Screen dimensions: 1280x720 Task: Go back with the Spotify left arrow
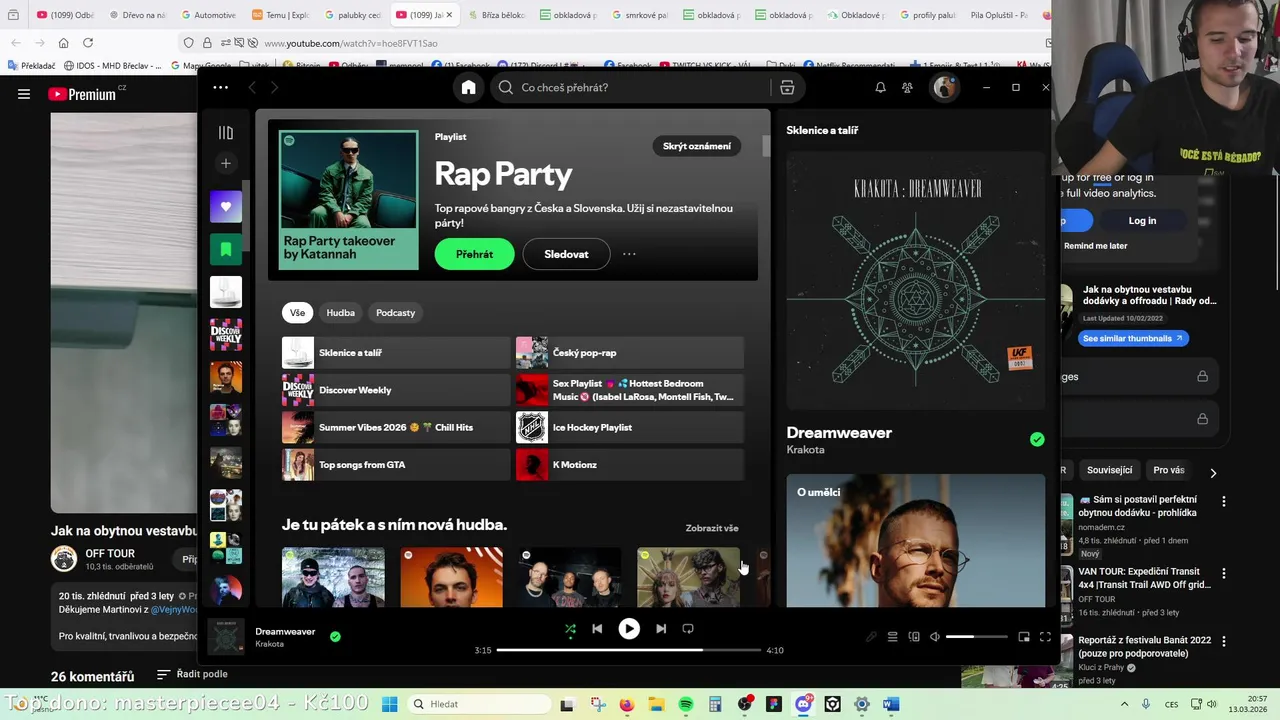click(x=252, y=88)
